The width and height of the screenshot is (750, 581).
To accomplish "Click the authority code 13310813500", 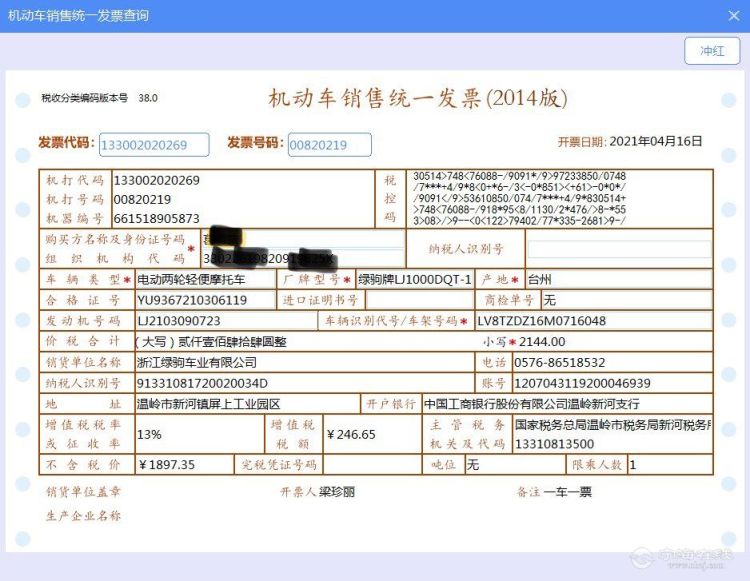I will click(x=554, y=444).
